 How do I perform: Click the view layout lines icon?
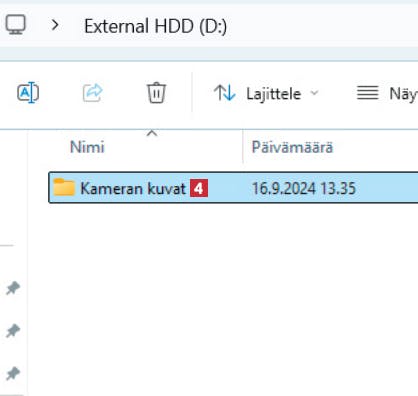(368, 93)
